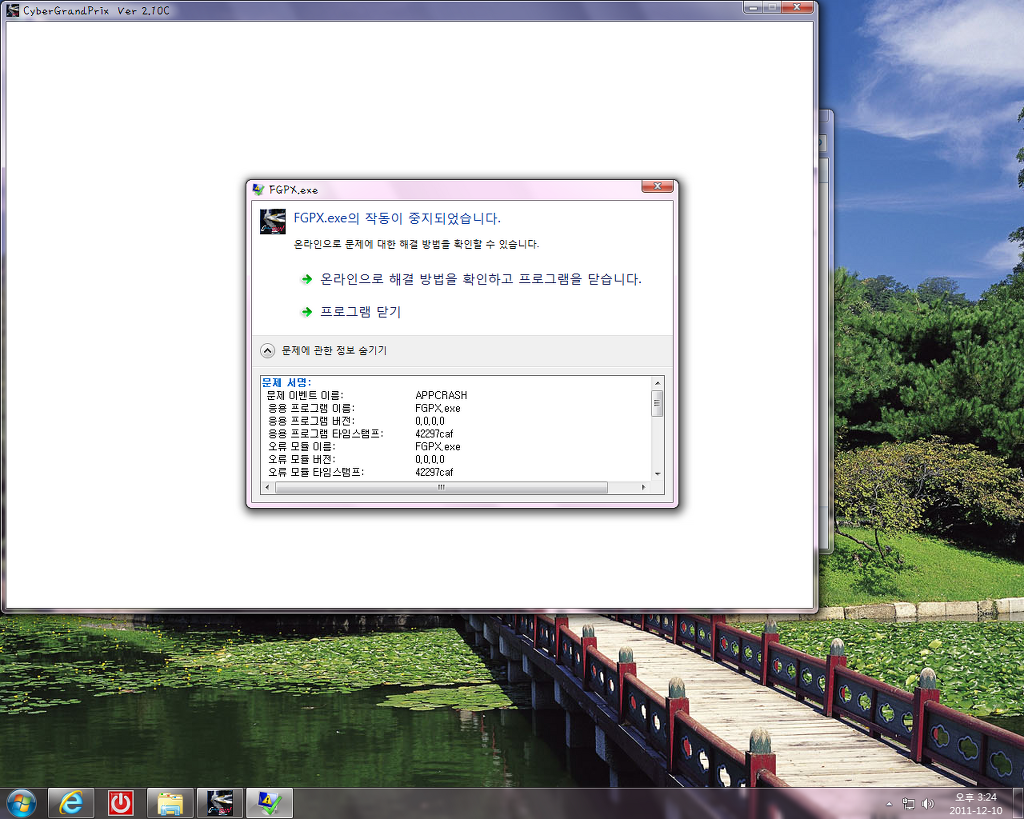Switch to CyberGrandPrix game taskbar icon
Viewport: 1024px width, 819px height.
pyautogui.click(x=220, y=802)
